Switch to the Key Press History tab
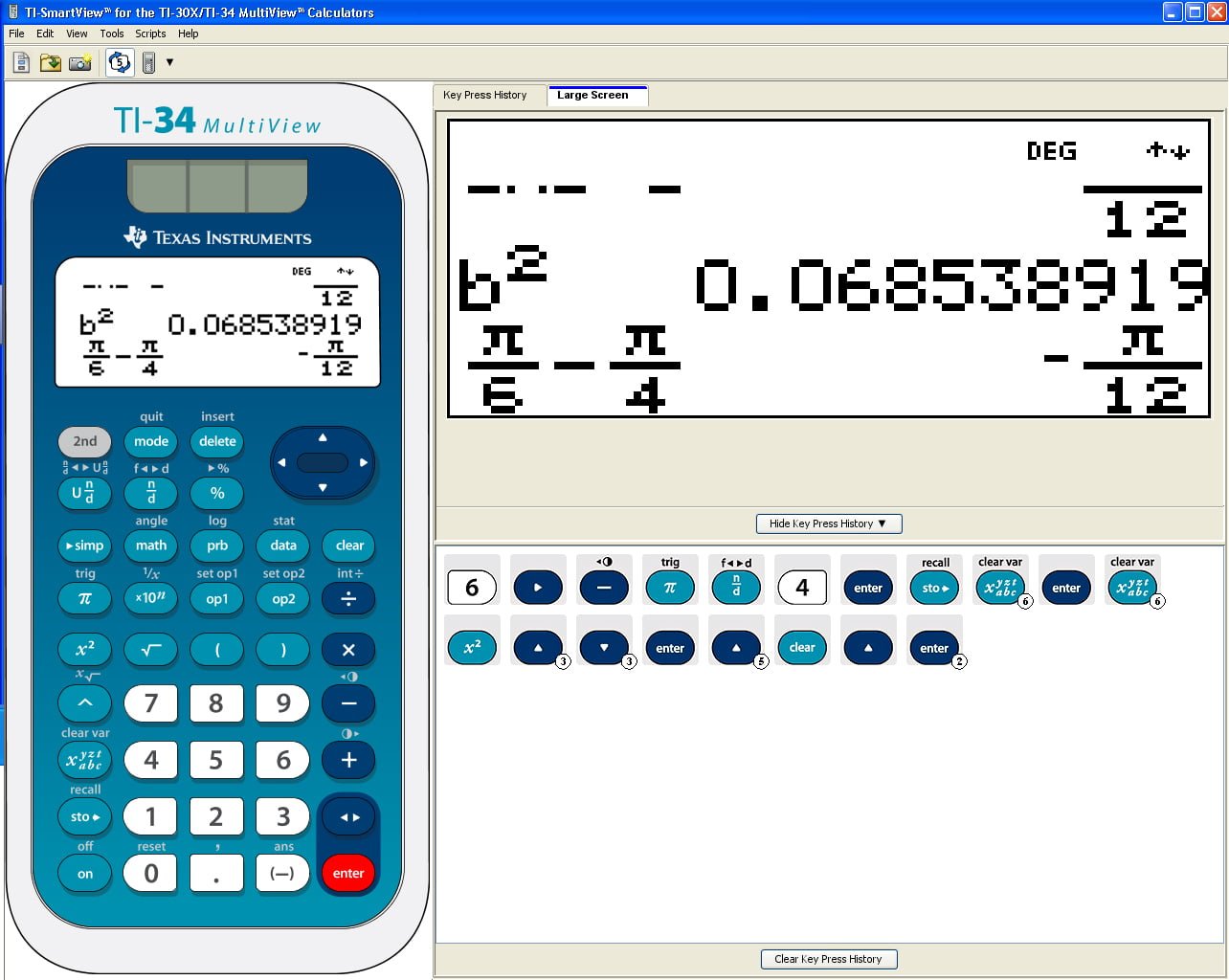1229x980 pixels. pyautogui.click(x=485, y=96)
